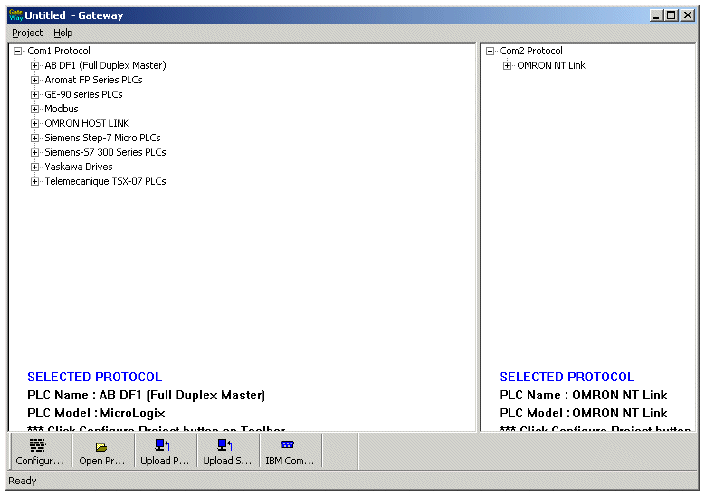Click the Ready status bar text

pos(22,481)
